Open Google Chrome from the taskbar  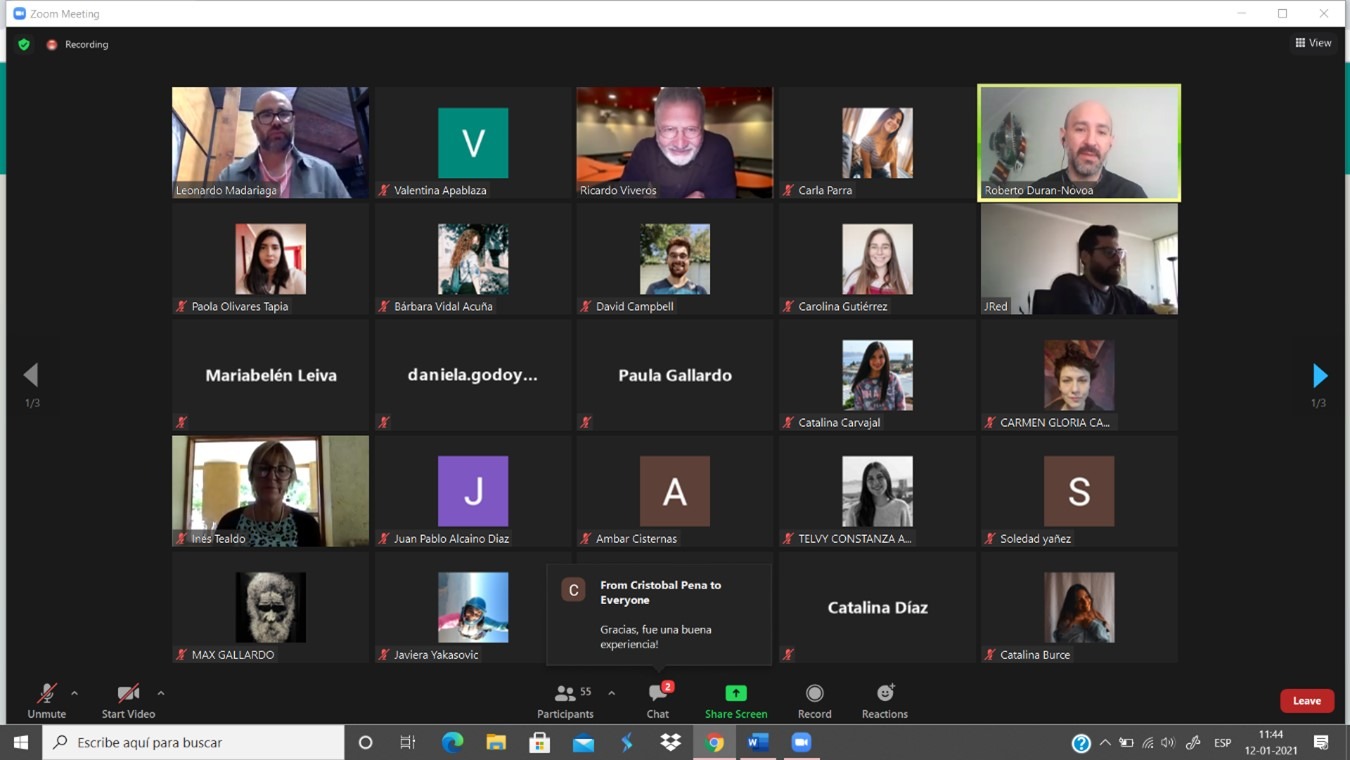tap(714, 742)
